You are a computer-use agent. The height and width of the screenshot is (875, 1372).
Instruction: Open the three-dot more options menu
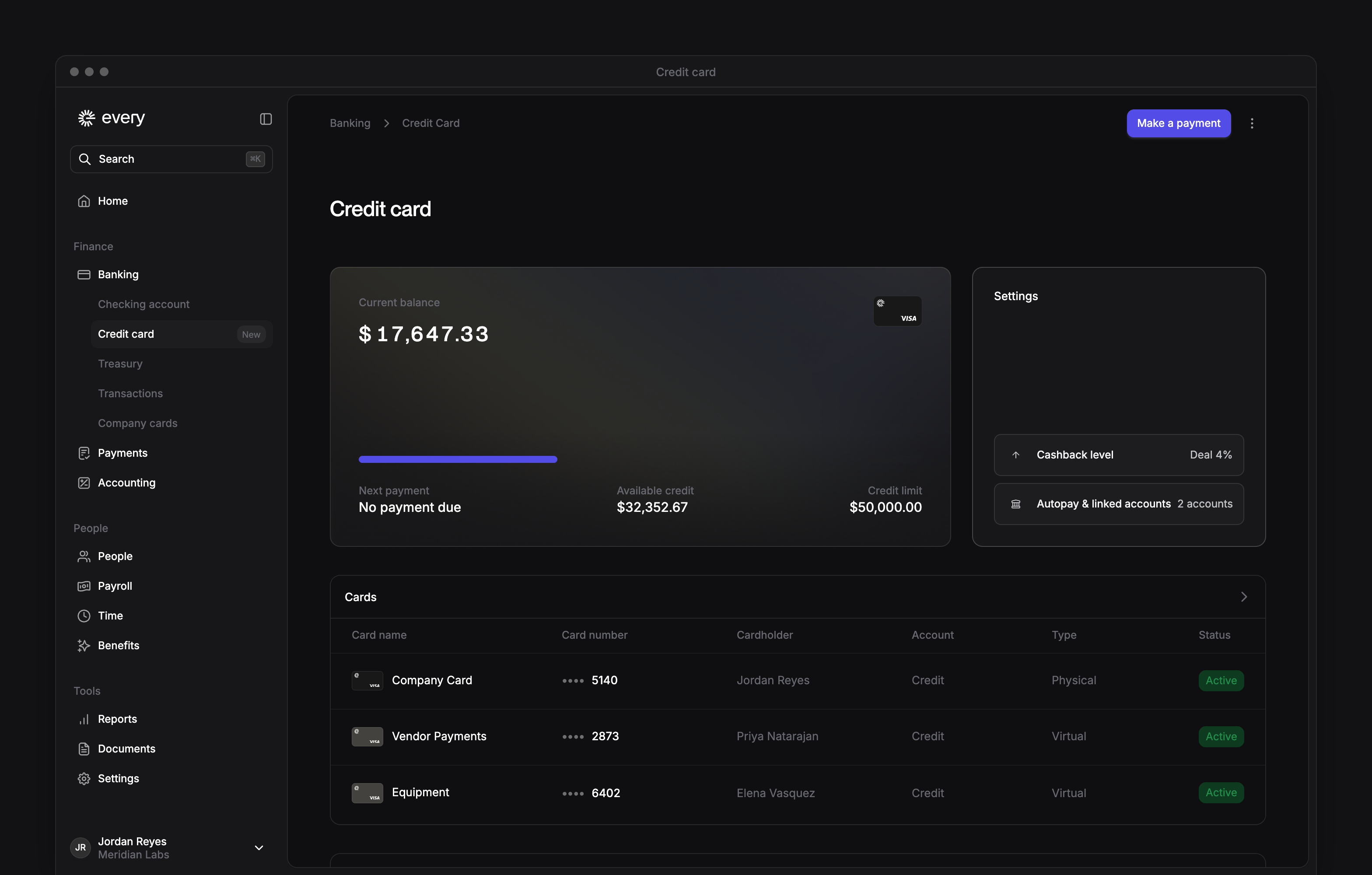point(1252,124)
